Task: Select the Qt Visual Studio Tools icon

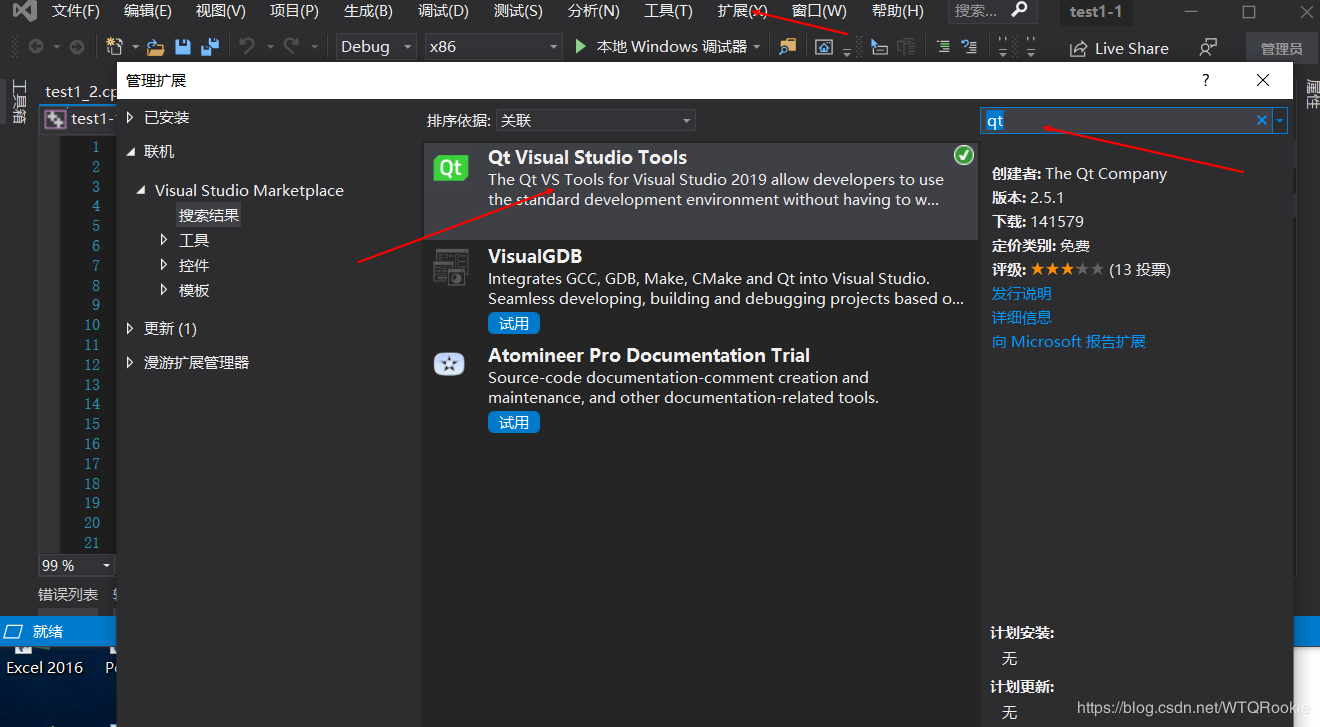Action: pos(451,168)
